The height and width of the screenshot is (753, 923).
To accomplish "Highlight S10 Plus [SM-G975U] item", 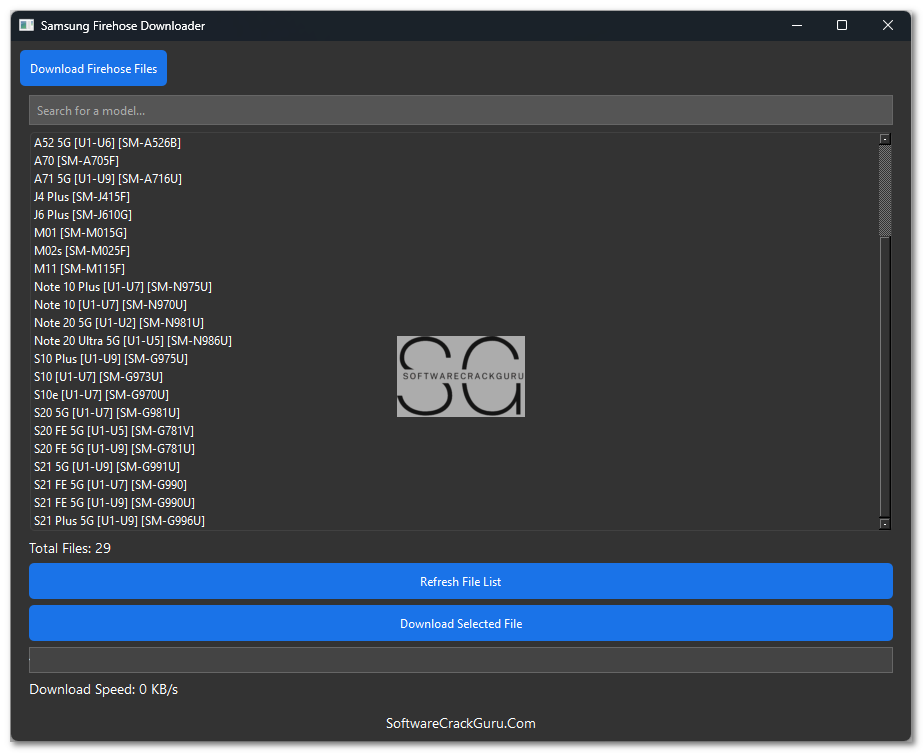I will point(111,359).
